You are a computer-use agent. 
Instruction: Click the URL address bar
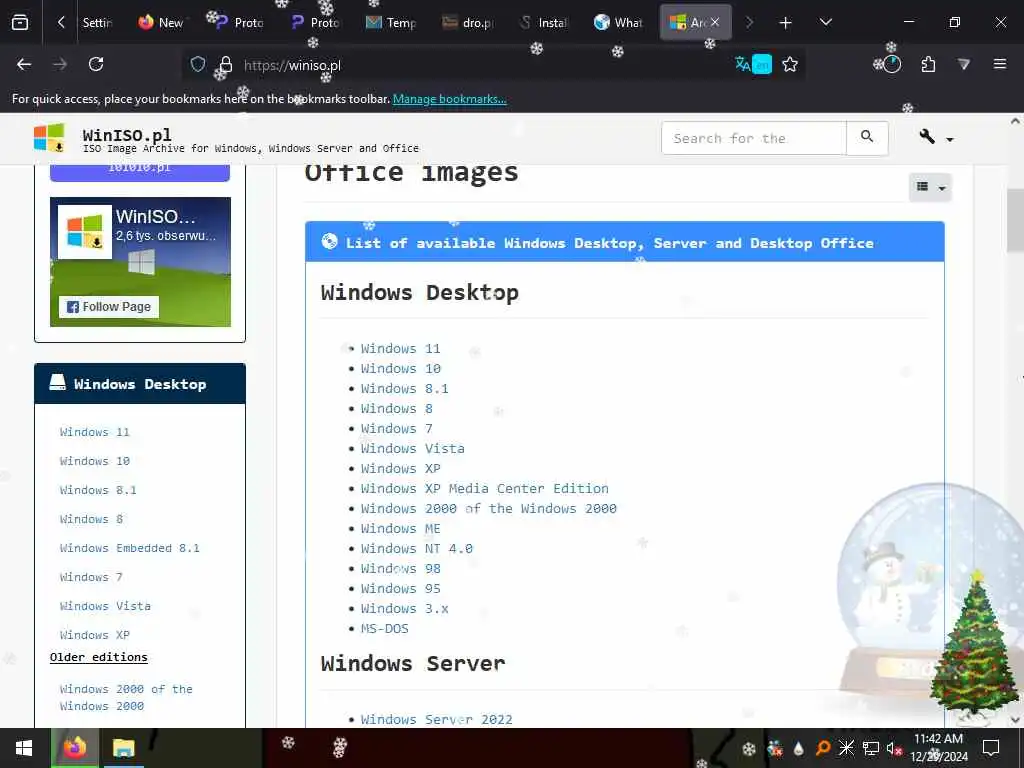(x=483, y=65)
